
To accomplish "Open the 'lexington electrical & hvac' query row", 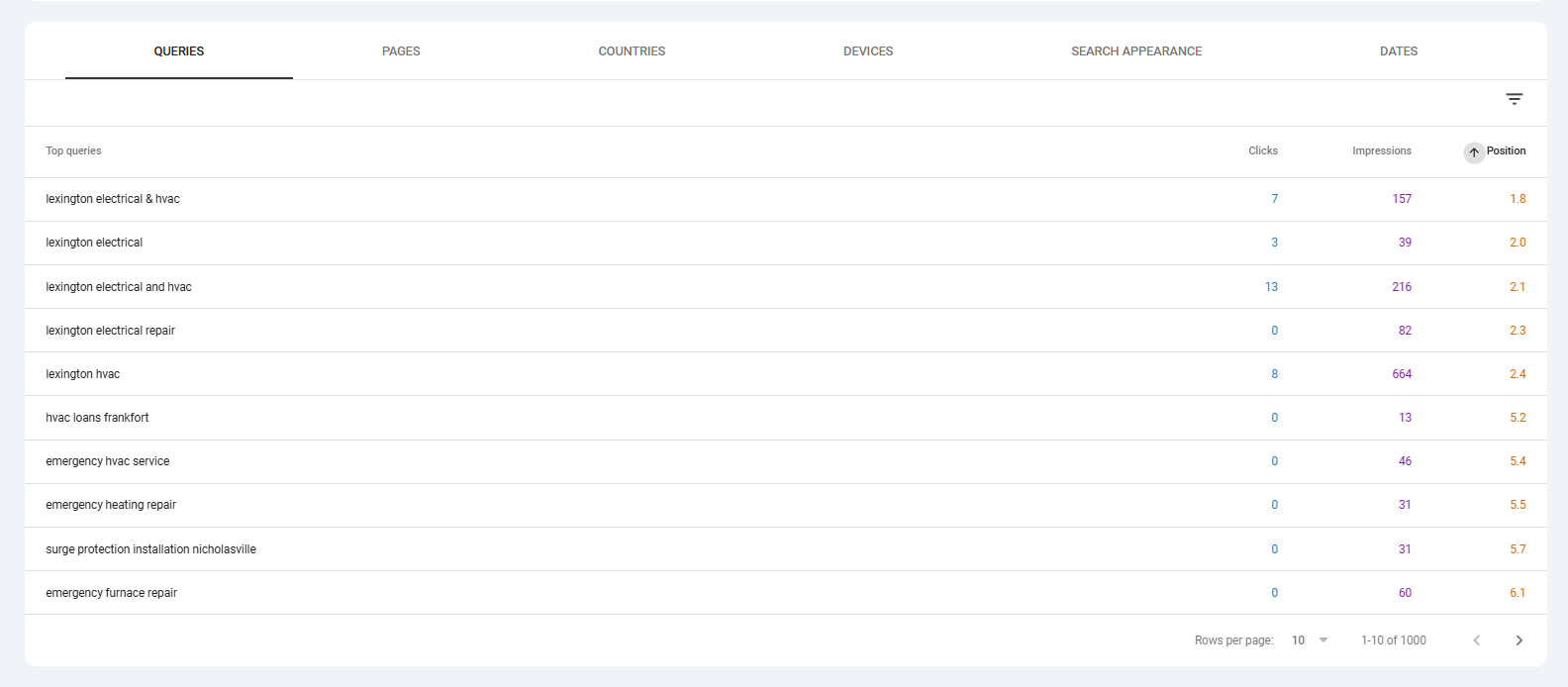I will click(x=113, y=199).
